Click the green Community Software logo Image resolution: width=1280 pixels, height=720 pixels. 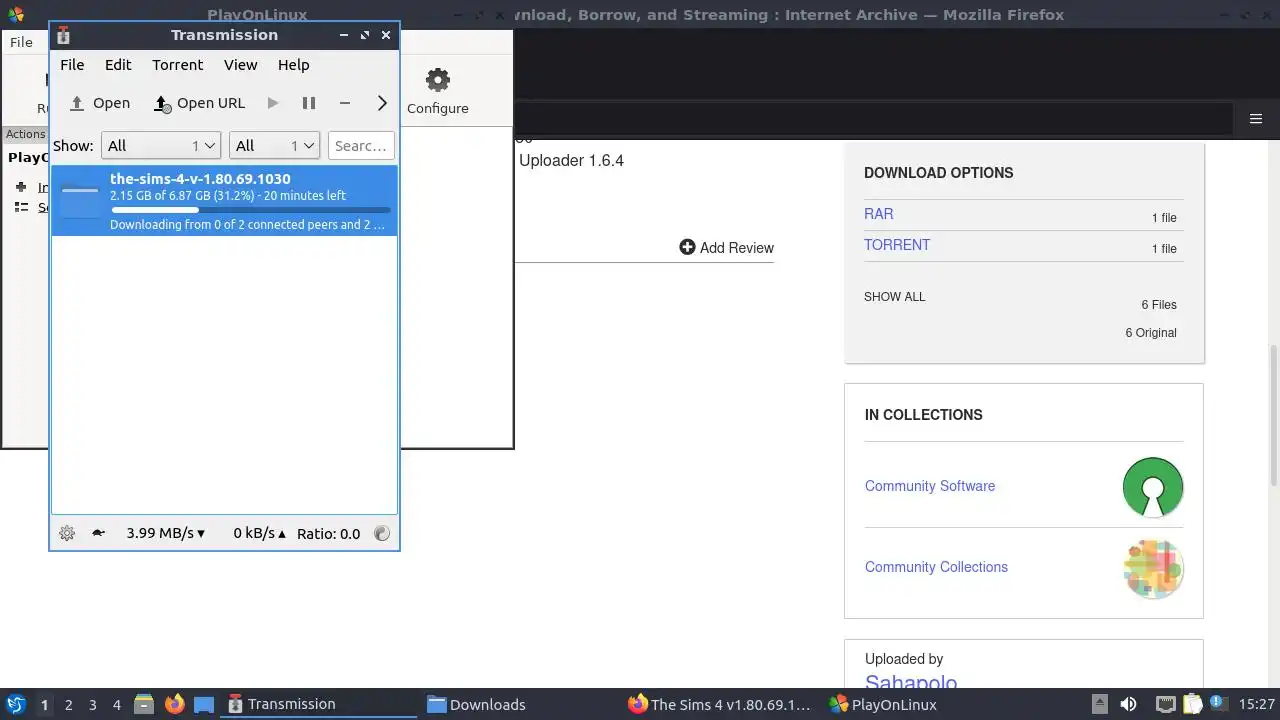1153,487
